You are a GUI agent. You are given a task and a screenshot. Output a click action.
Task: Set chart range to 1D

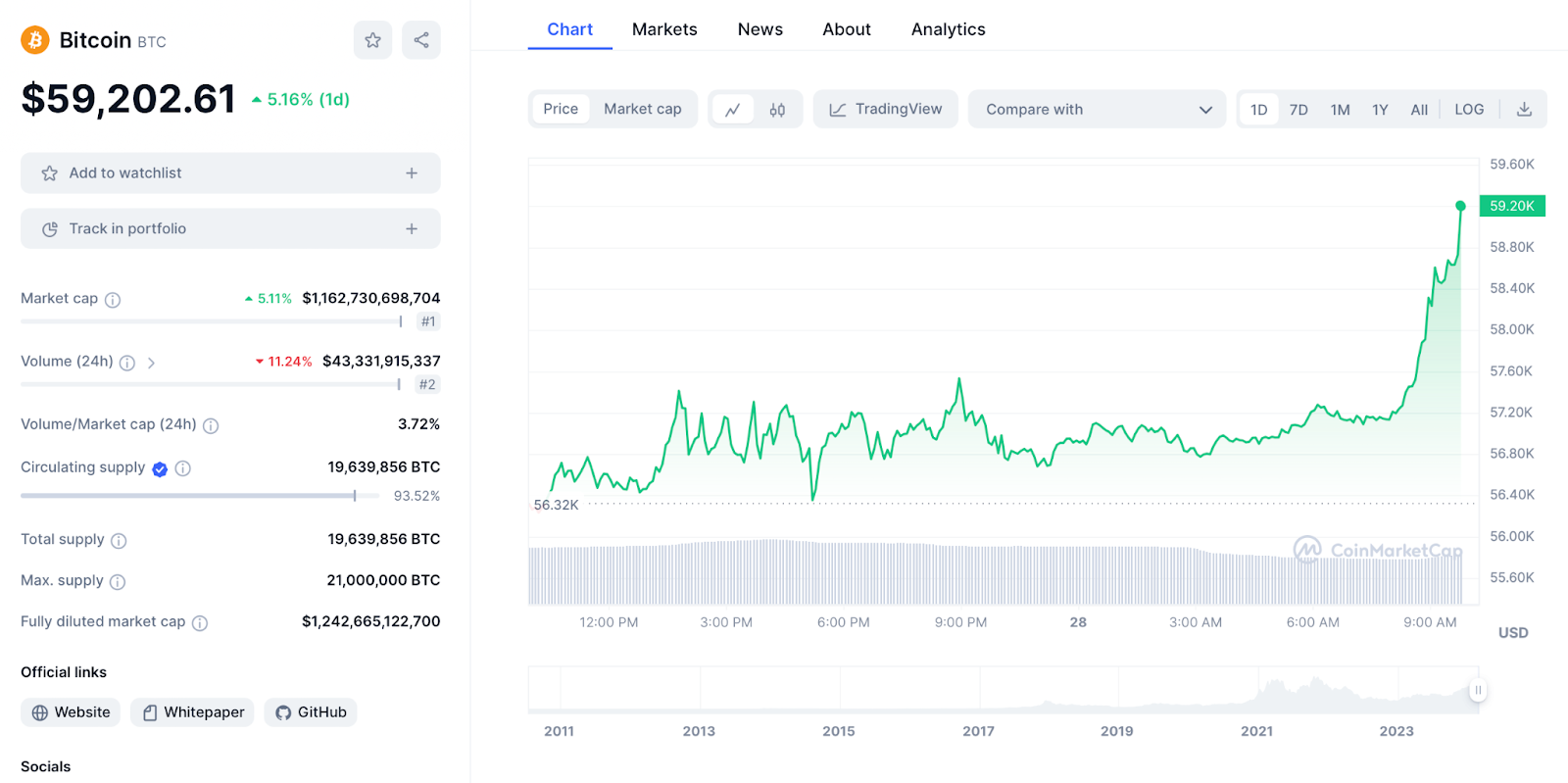1259,110
